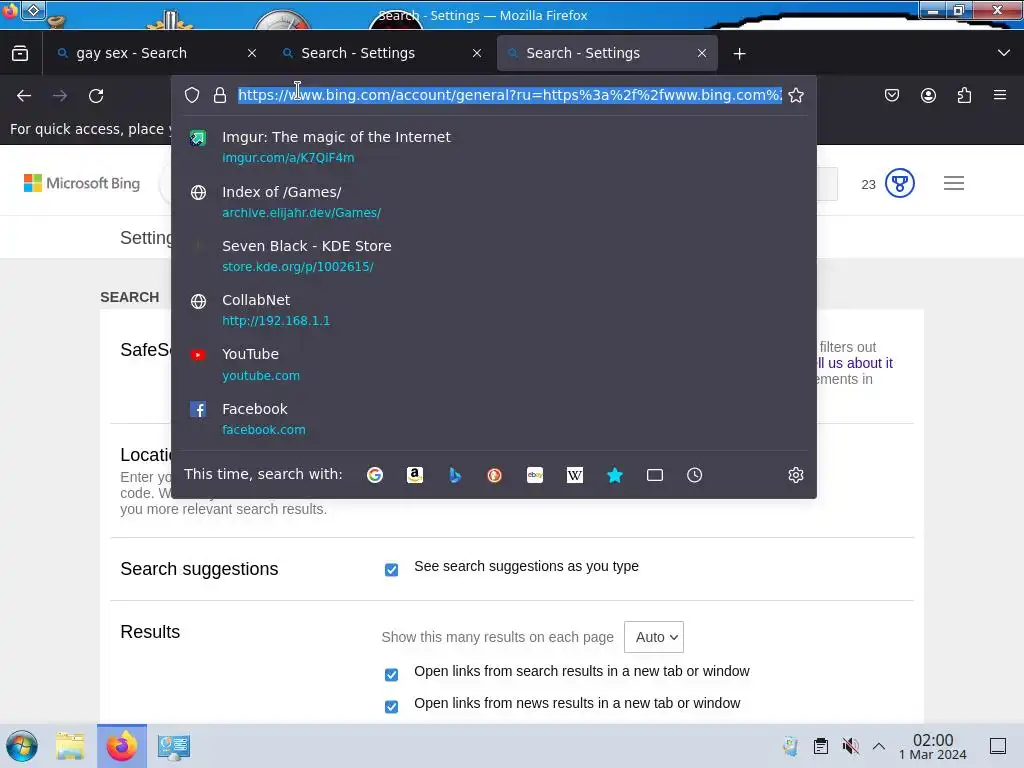Open new tab with plus button
The image size is (1024, 768).
(x=739, y=54)
